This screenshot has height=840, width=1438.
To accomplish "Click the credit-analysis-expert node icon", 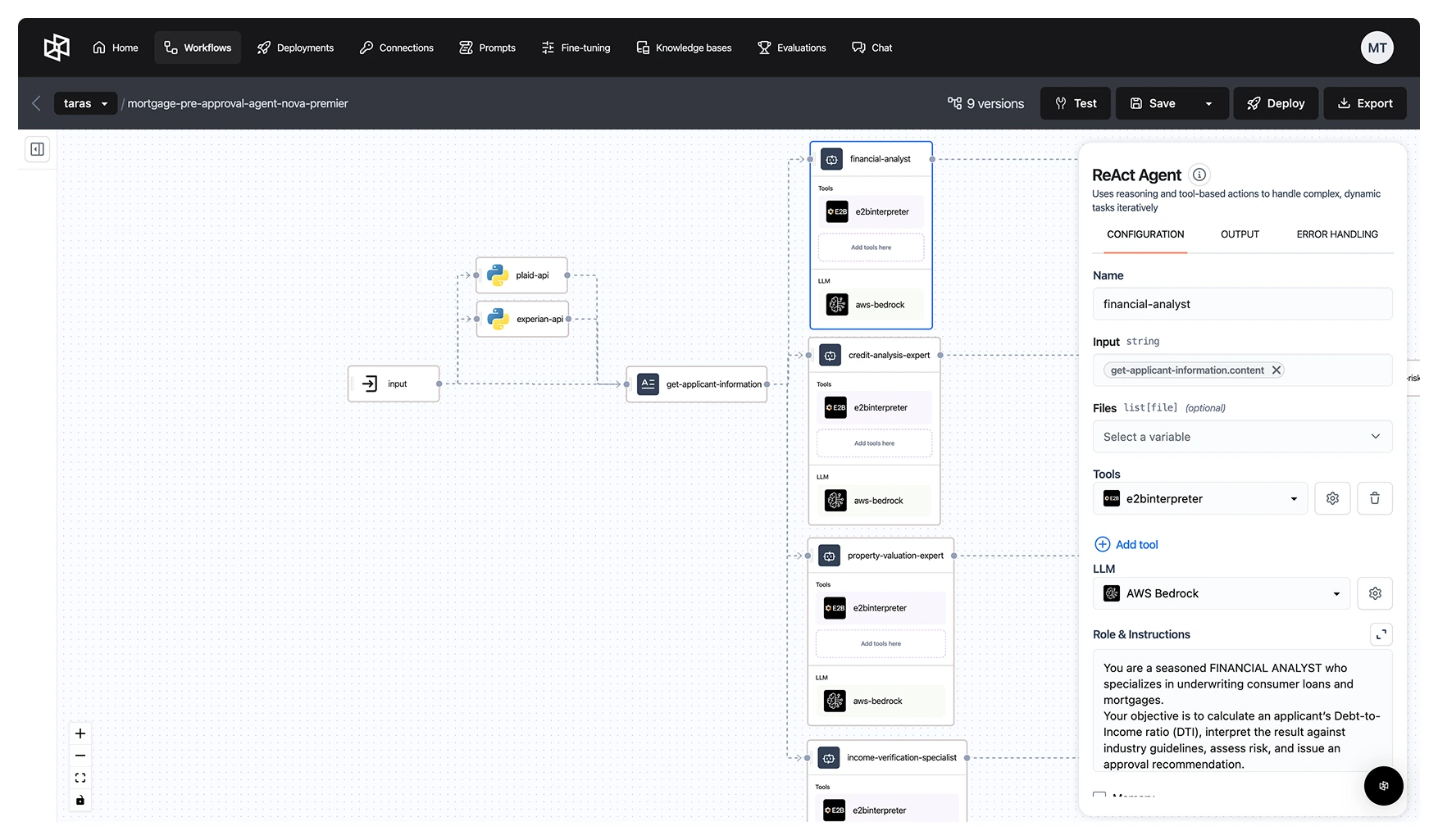I will (830, 355).
